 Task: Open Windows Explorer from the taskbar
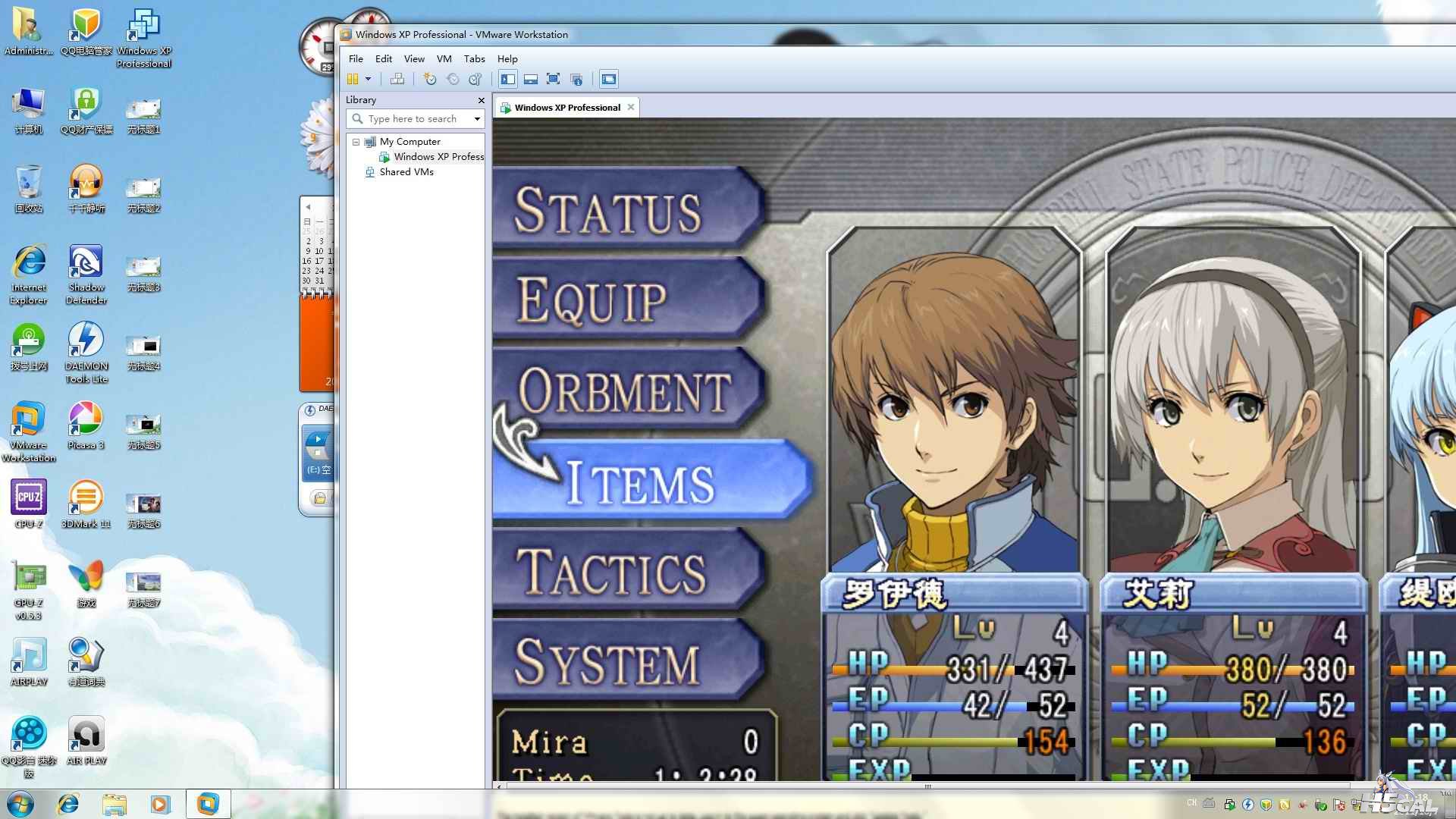coord(115,804)
